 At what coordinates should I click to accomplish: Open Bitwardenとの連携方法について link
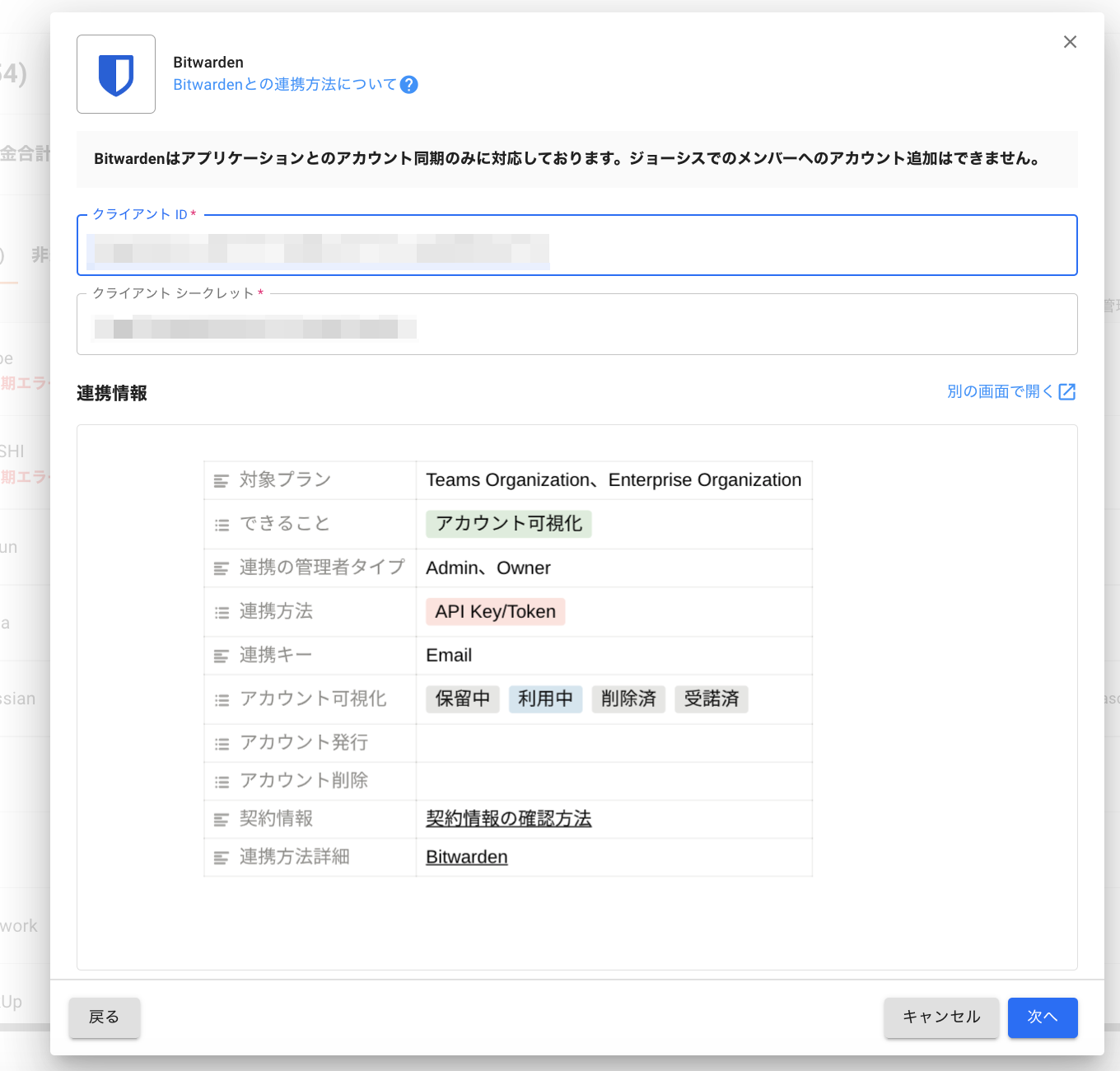click(285, 85)
